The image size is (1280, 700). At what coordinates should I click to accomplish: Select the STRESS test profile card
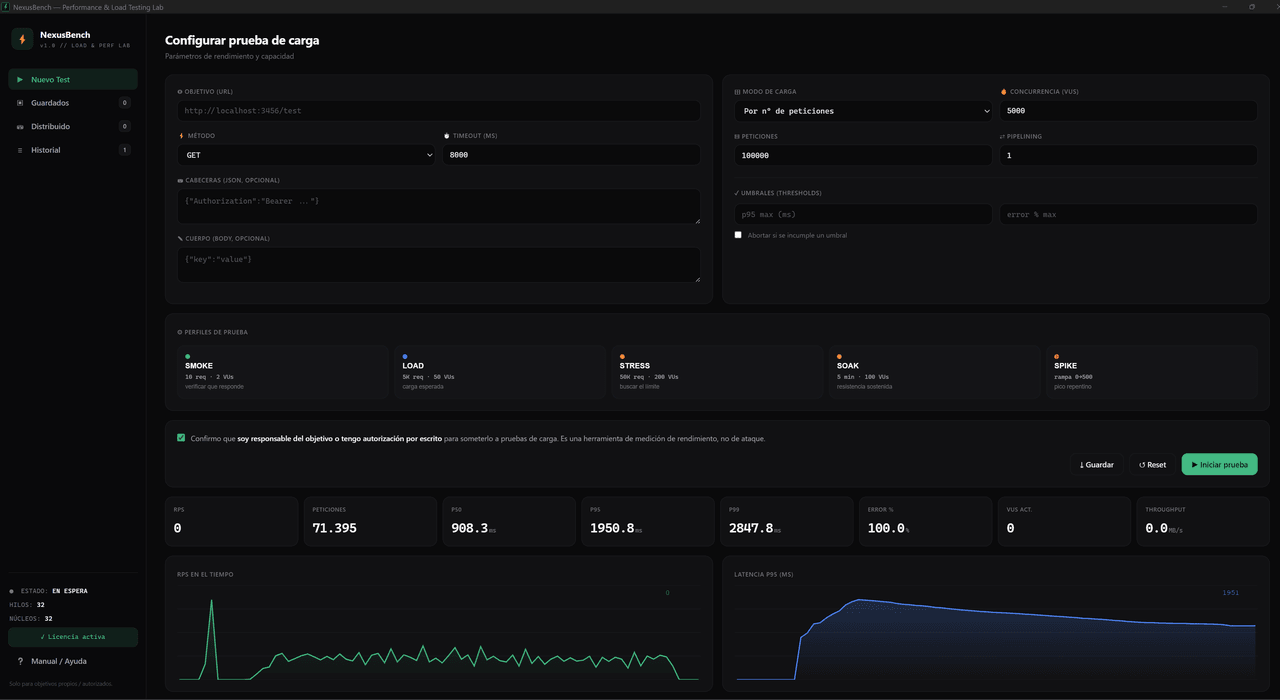[717, 373]
